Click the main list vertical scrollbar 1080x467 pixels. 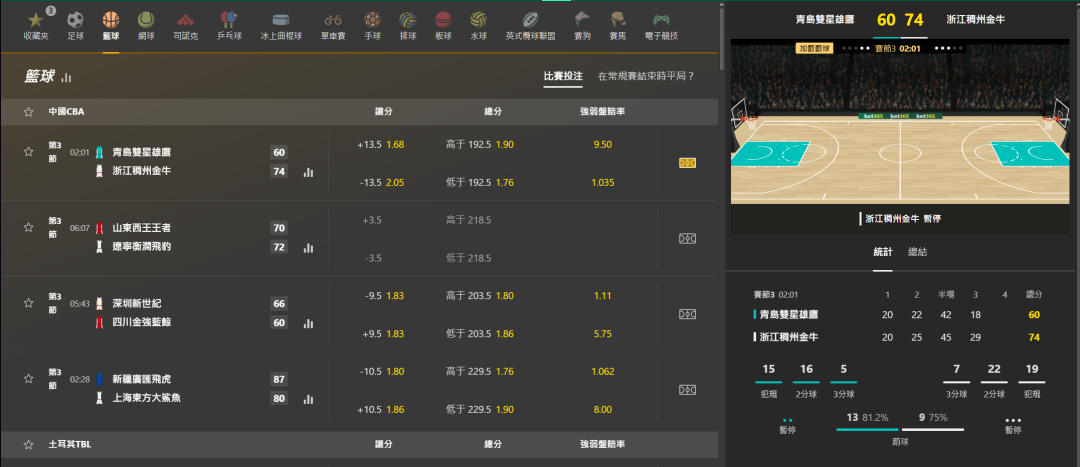721,41
